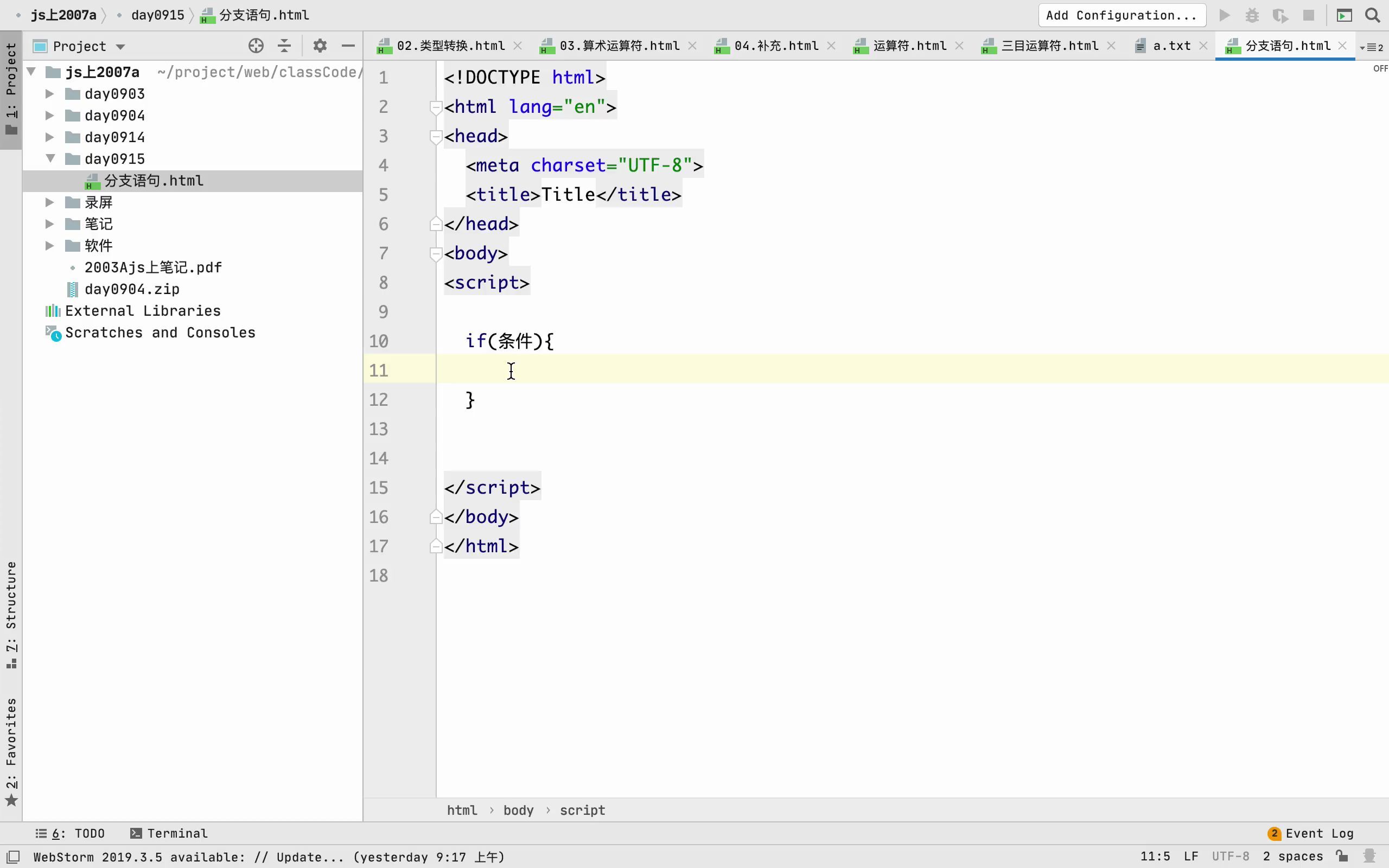
Task: Click the Search Everywhere magnifier icon
Action: pyautogui.click(x=1372, y=16)
